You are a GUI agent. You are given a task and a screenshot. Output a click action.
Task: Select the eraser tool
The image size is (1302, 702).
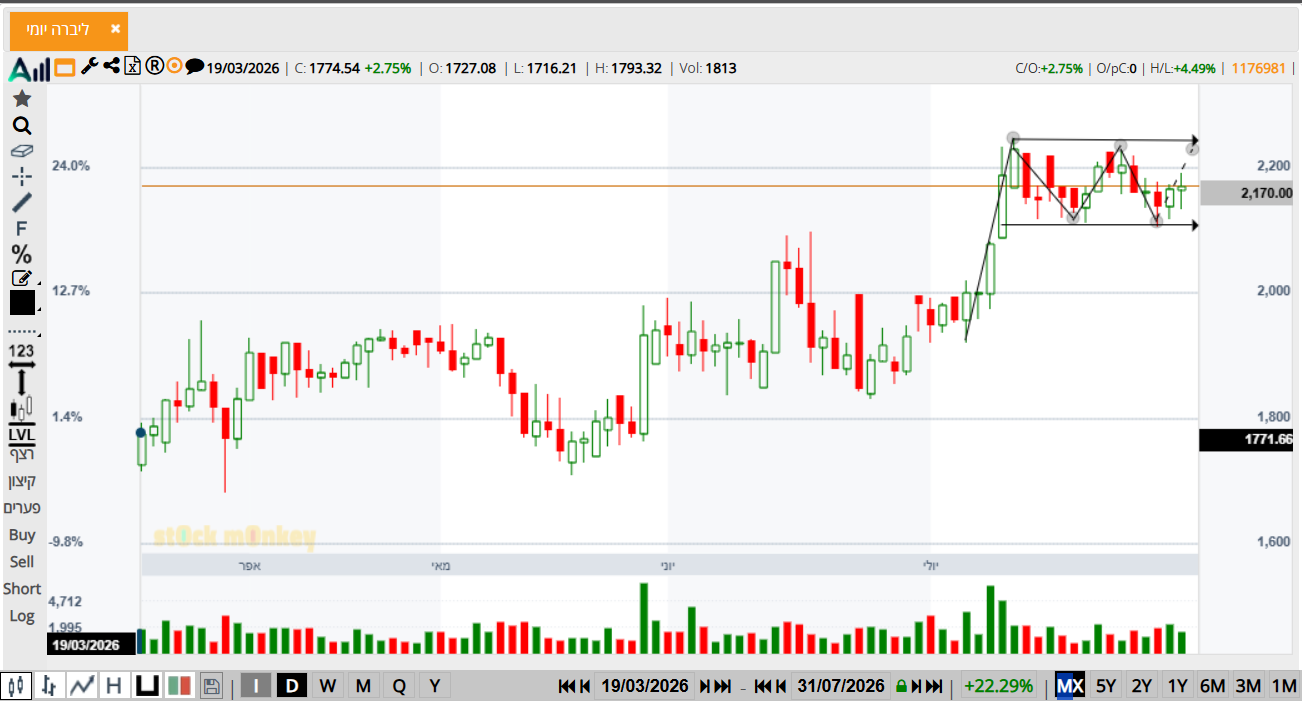21,151
